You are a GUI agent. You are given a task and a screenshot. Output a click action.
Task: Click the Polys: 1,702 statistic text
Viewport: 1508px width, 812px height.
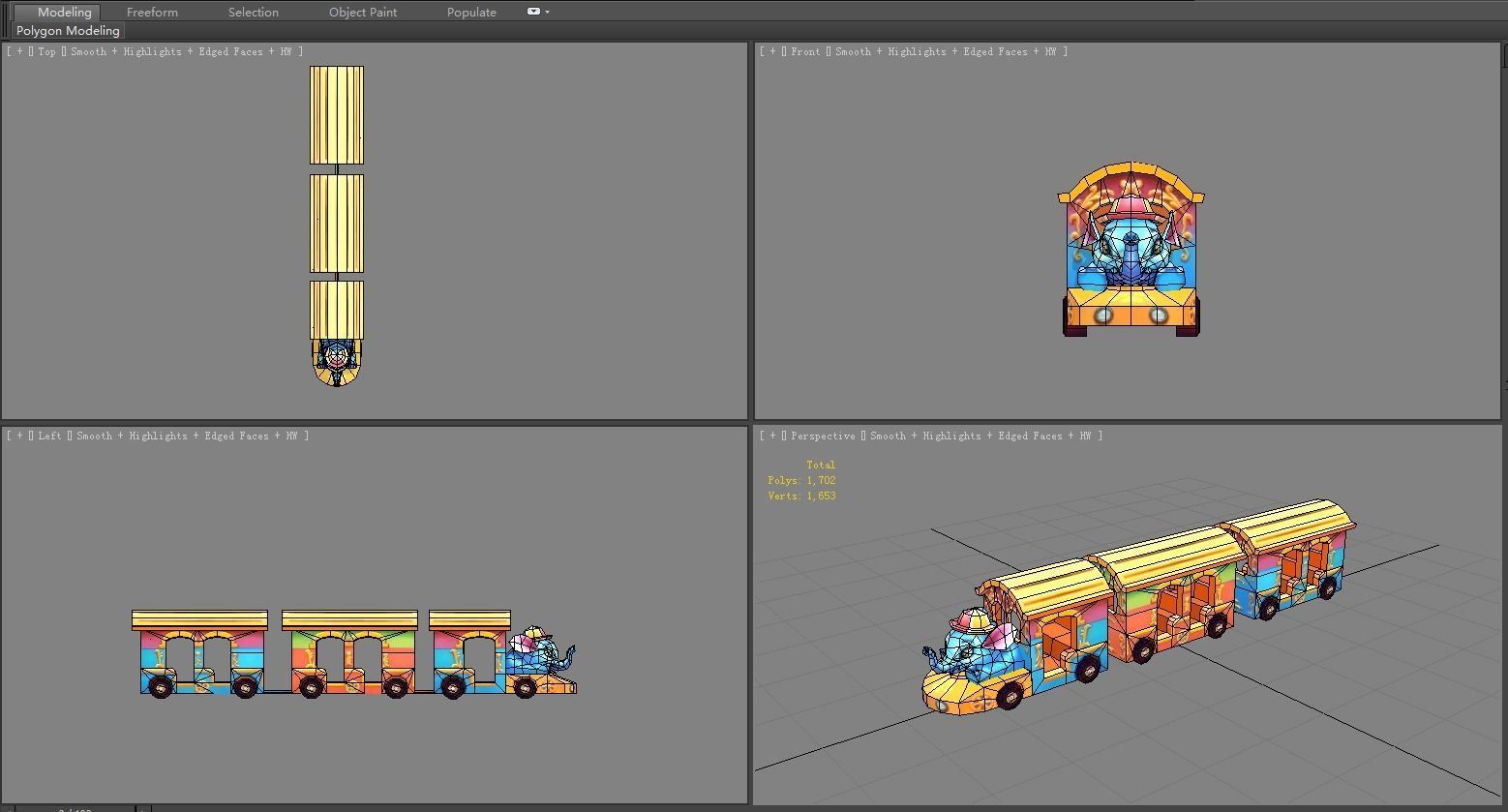tap(801, 480)
